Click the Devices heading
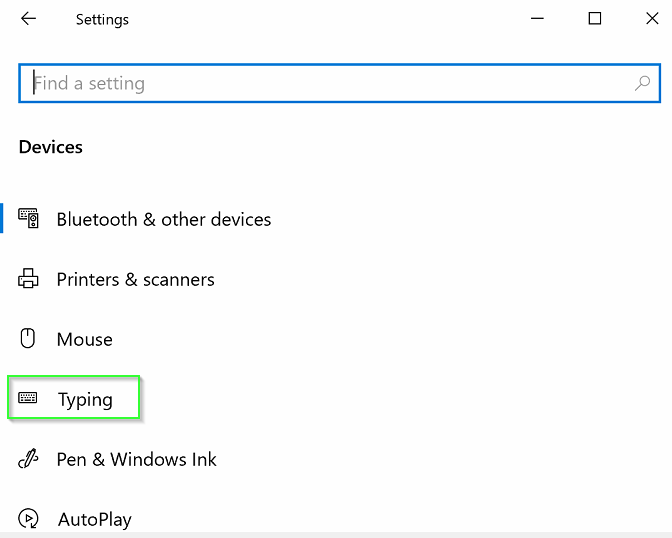The image size is (672, 538). tap(51, 147)
